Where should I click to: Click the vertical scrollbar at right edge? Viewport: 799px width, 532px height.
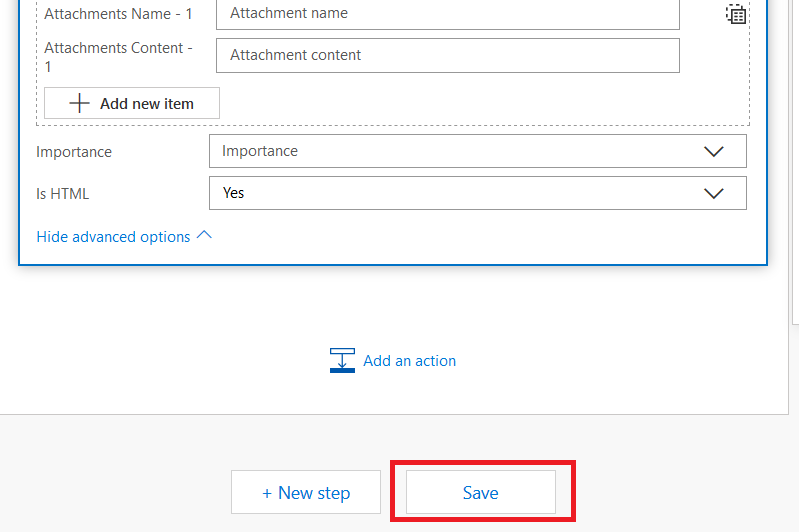[795, 160]
